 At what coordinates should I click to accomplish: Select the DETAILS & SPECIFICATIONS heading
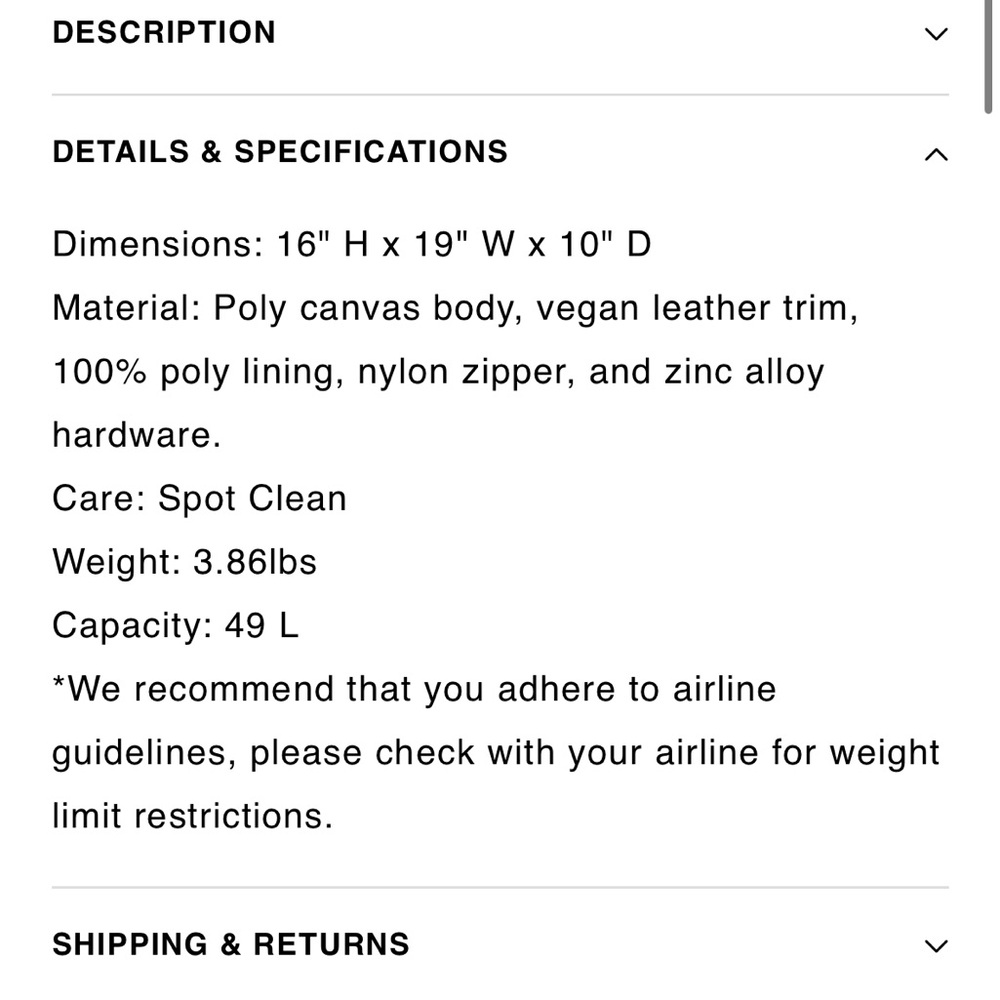[280, 152]
